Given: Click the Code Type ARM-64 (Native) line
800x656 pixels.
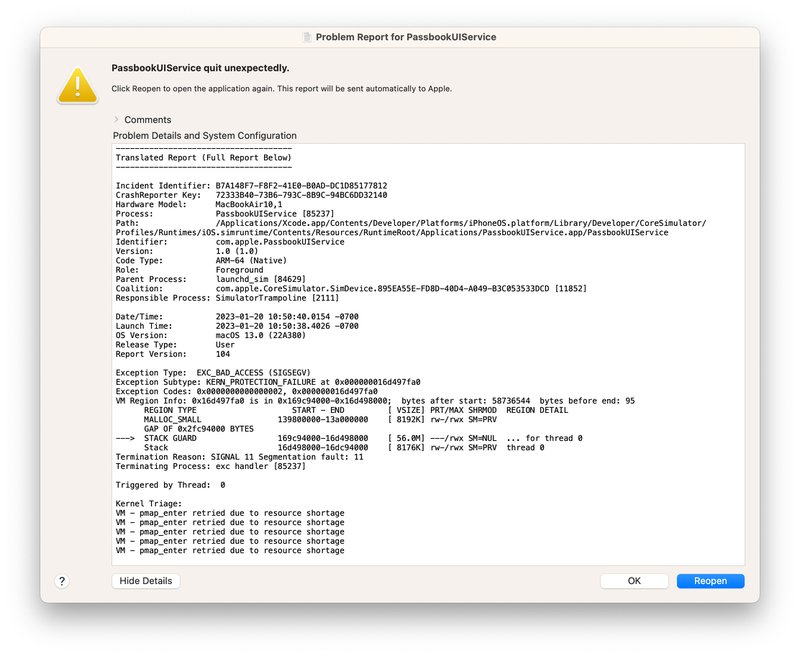Looking at the screenshot, I should pos(201,260).
